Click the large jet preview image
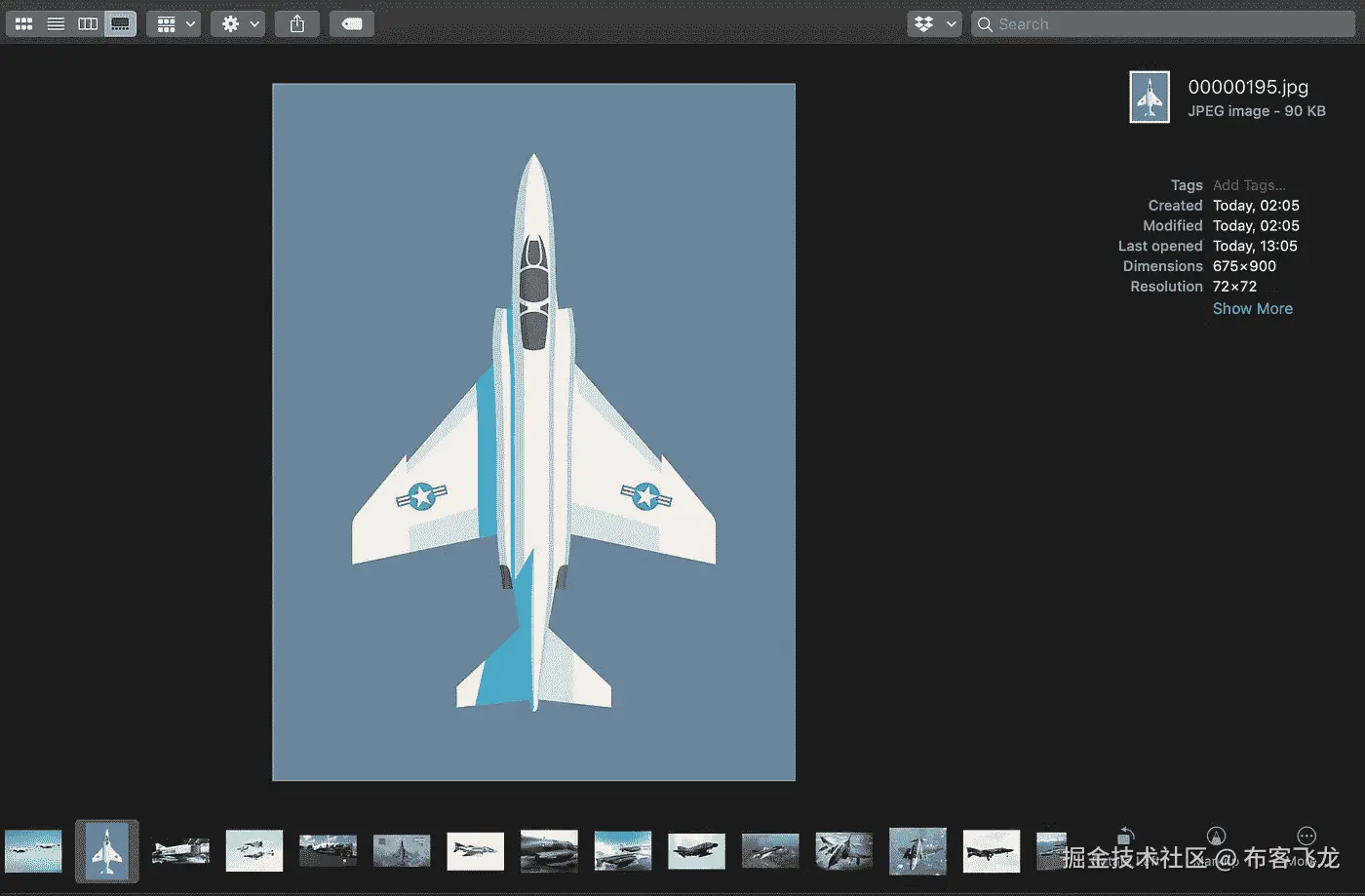 (533, 432)
